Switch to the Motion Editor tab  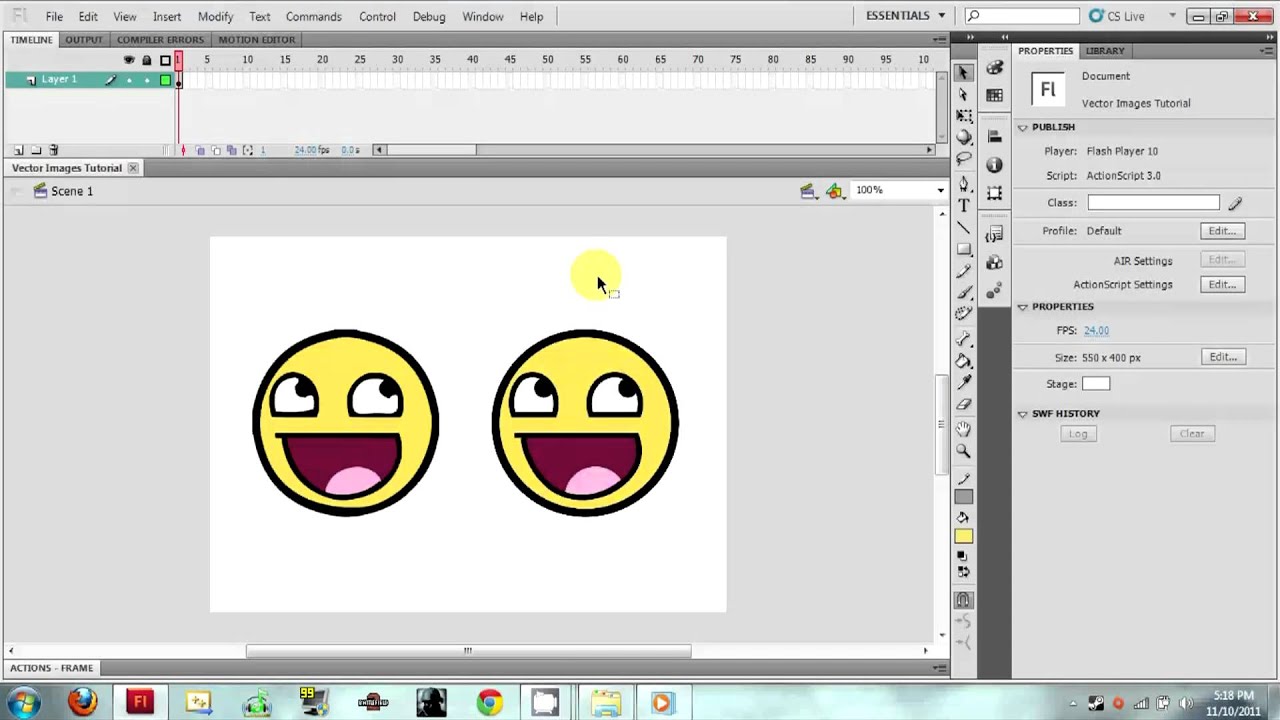[256, 39]
